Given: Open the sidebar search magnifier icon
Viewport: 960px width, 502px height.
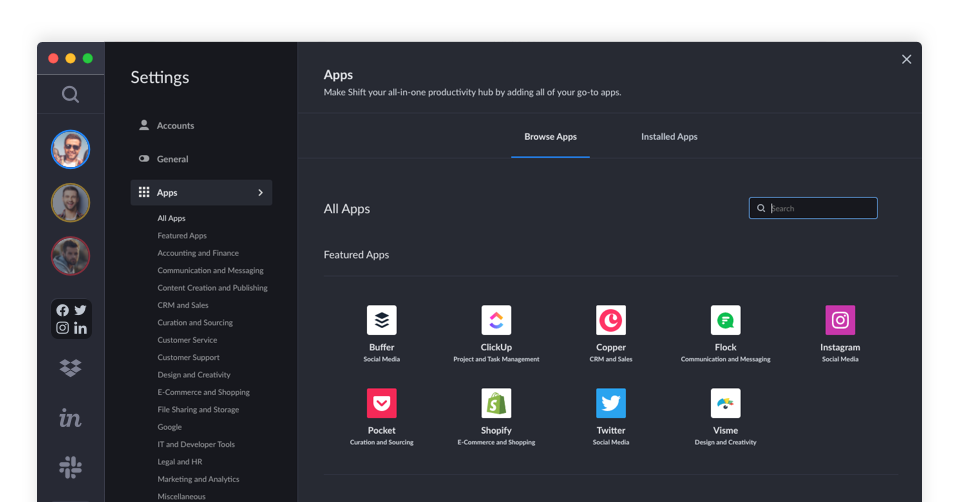Looking at the screenshot, I should [70, 94].
